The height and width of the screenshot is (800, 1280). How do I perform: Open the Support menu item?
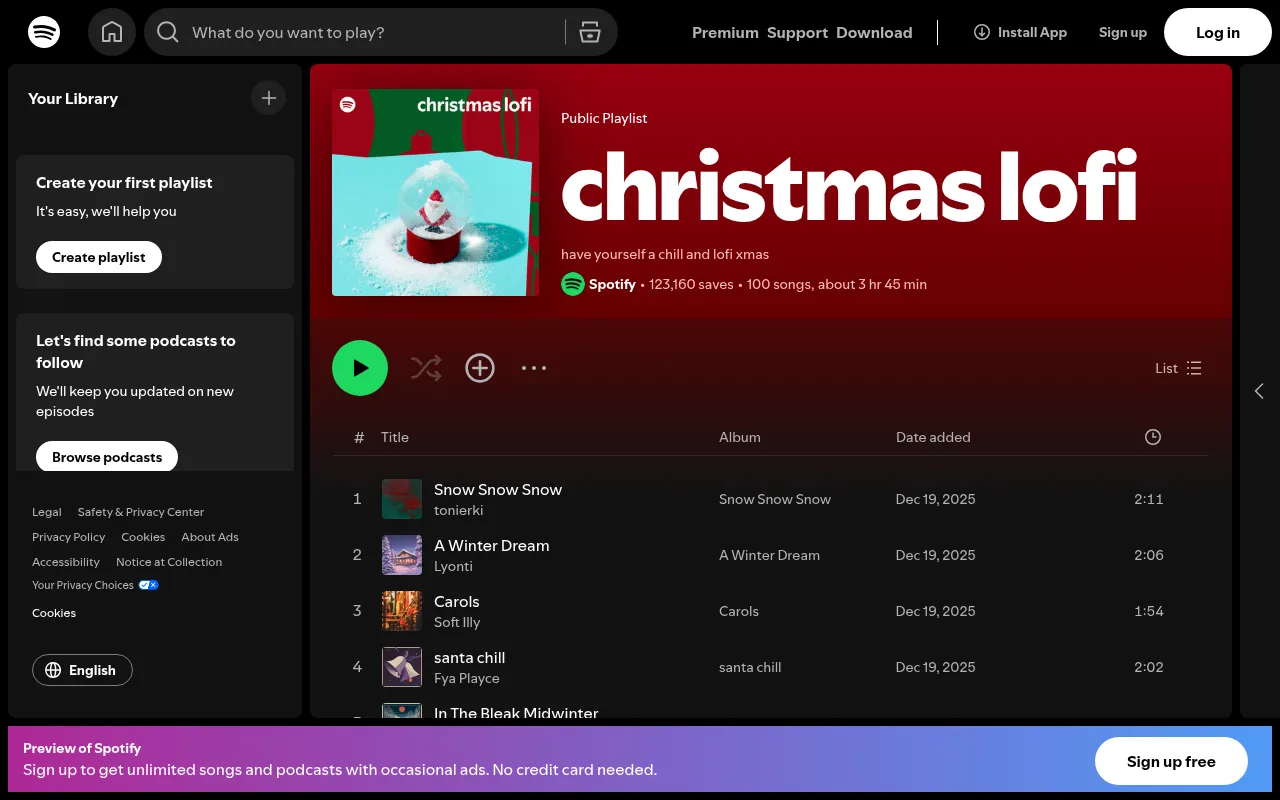coord(797,33)
